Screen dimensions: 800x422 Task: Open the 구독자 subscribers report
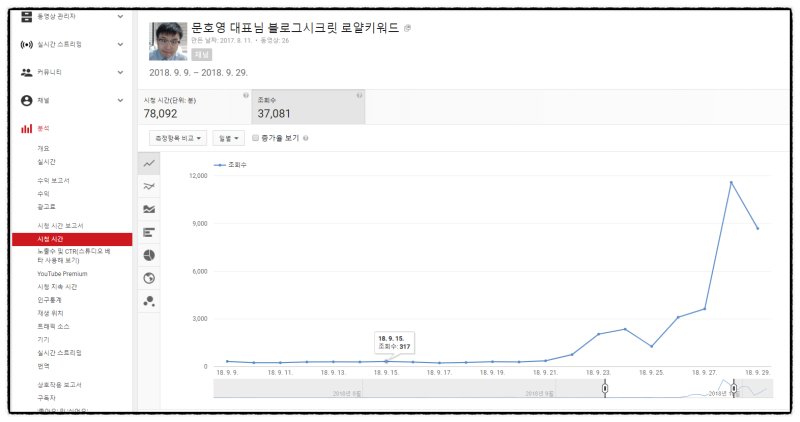pos(46,398)
